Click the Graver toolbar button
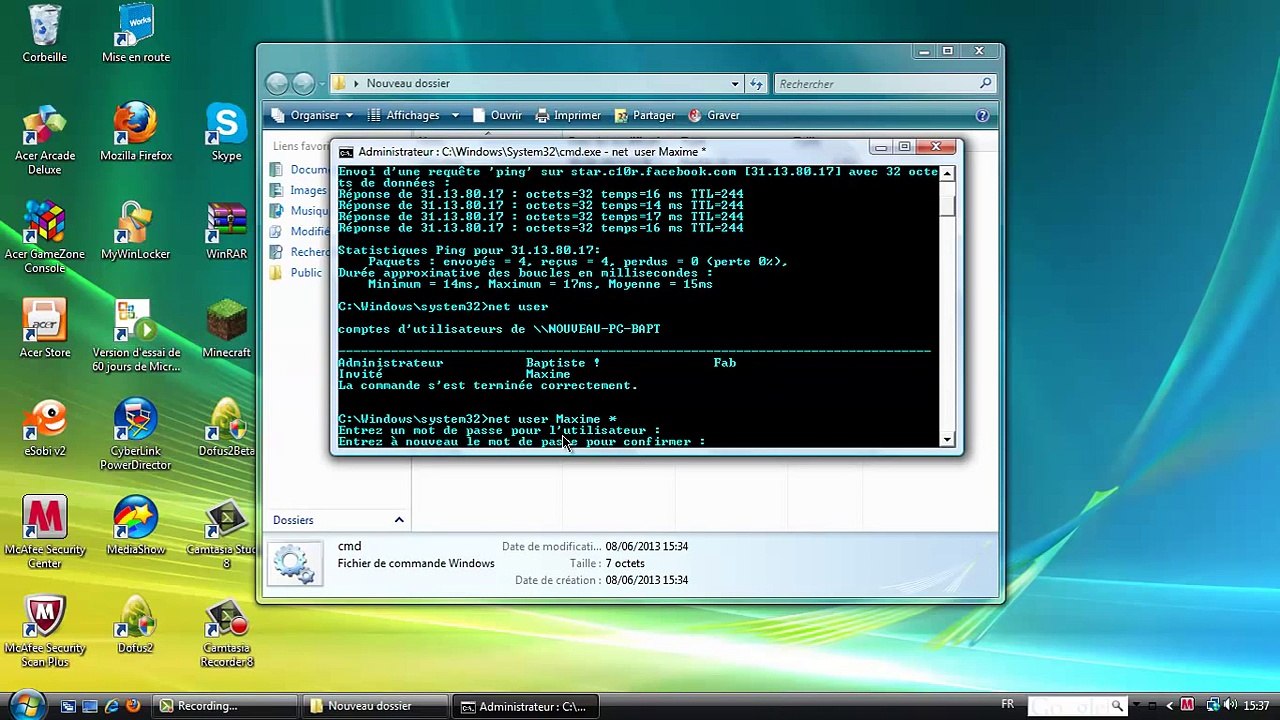The image size is (1280, 720). pyautogui.click(x=714, y=116)
